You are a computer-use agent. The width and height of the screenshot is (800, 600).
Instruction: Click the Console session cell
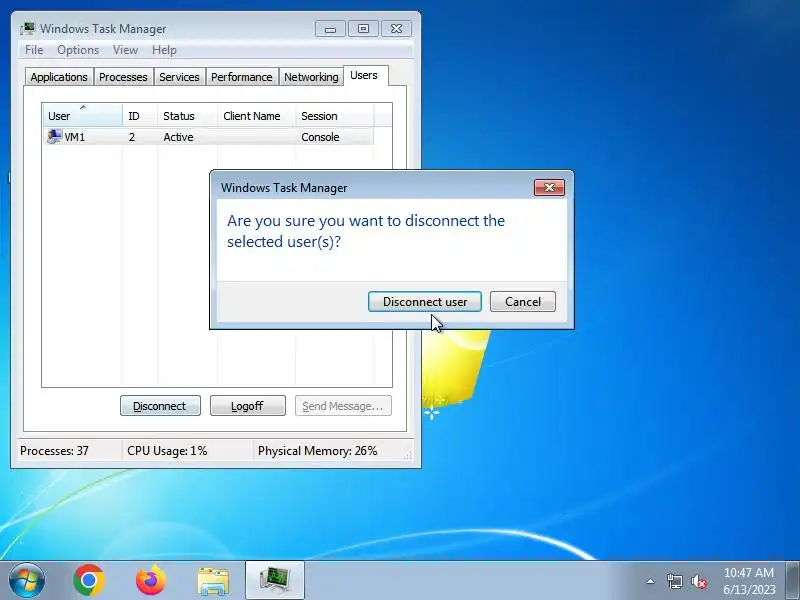pyautogui.click(x=320, y=137)
